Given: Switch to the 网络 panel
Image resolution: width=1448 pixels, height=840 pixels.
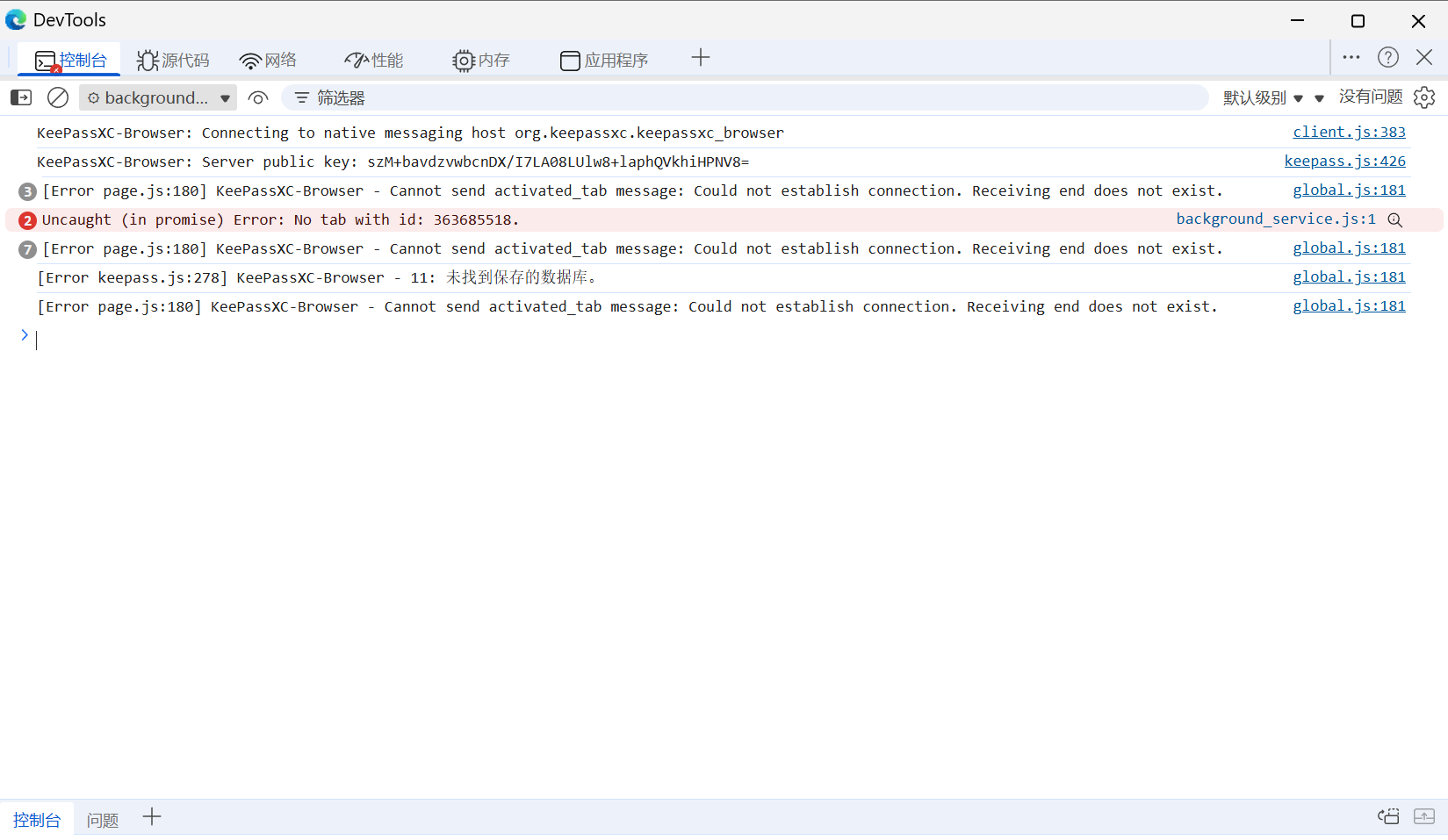Looking at the screenshot, I should click(x=268, y=60).
